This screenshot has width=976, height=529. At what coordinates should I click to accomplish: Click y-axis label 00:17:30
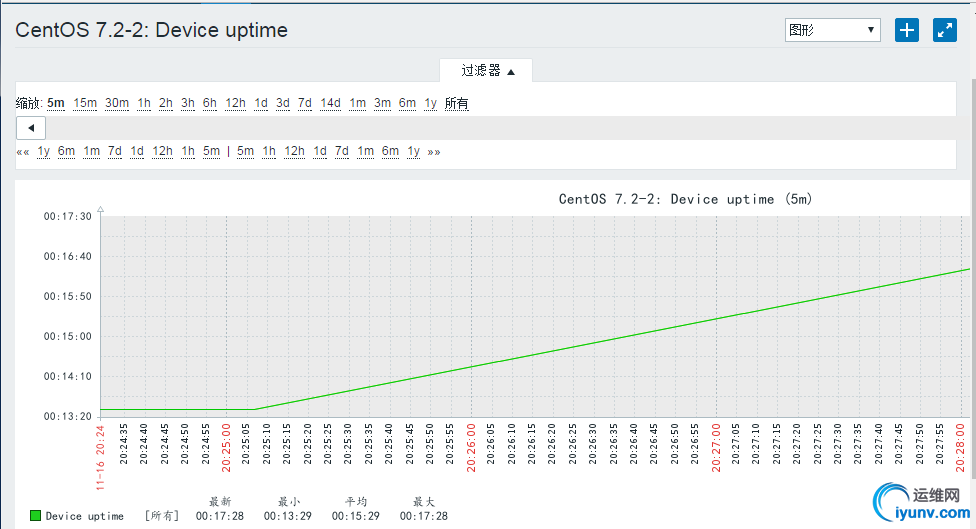coord(67,216)
